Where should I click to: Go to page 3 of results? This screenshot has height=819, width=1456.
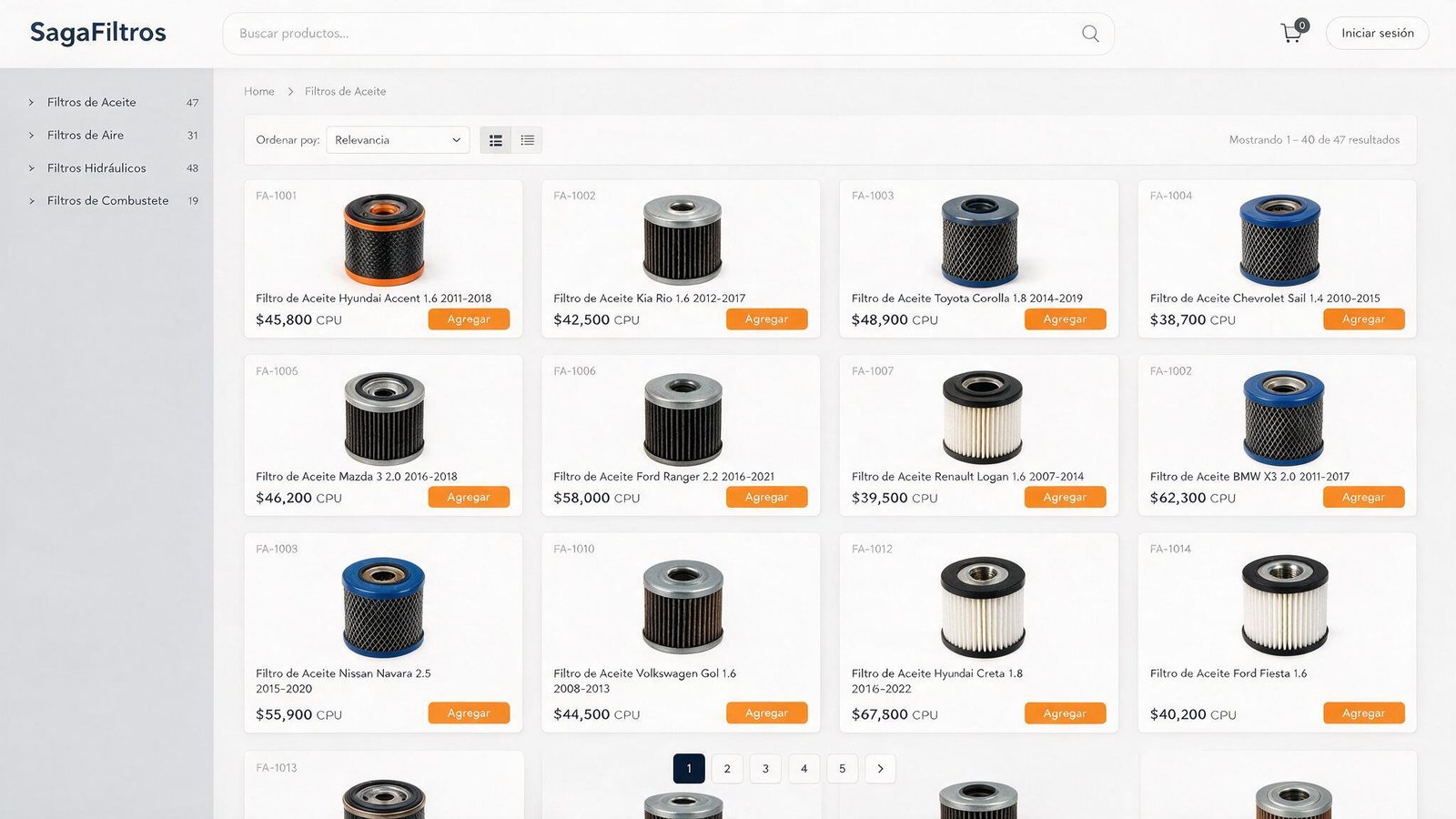pos(765,769)
